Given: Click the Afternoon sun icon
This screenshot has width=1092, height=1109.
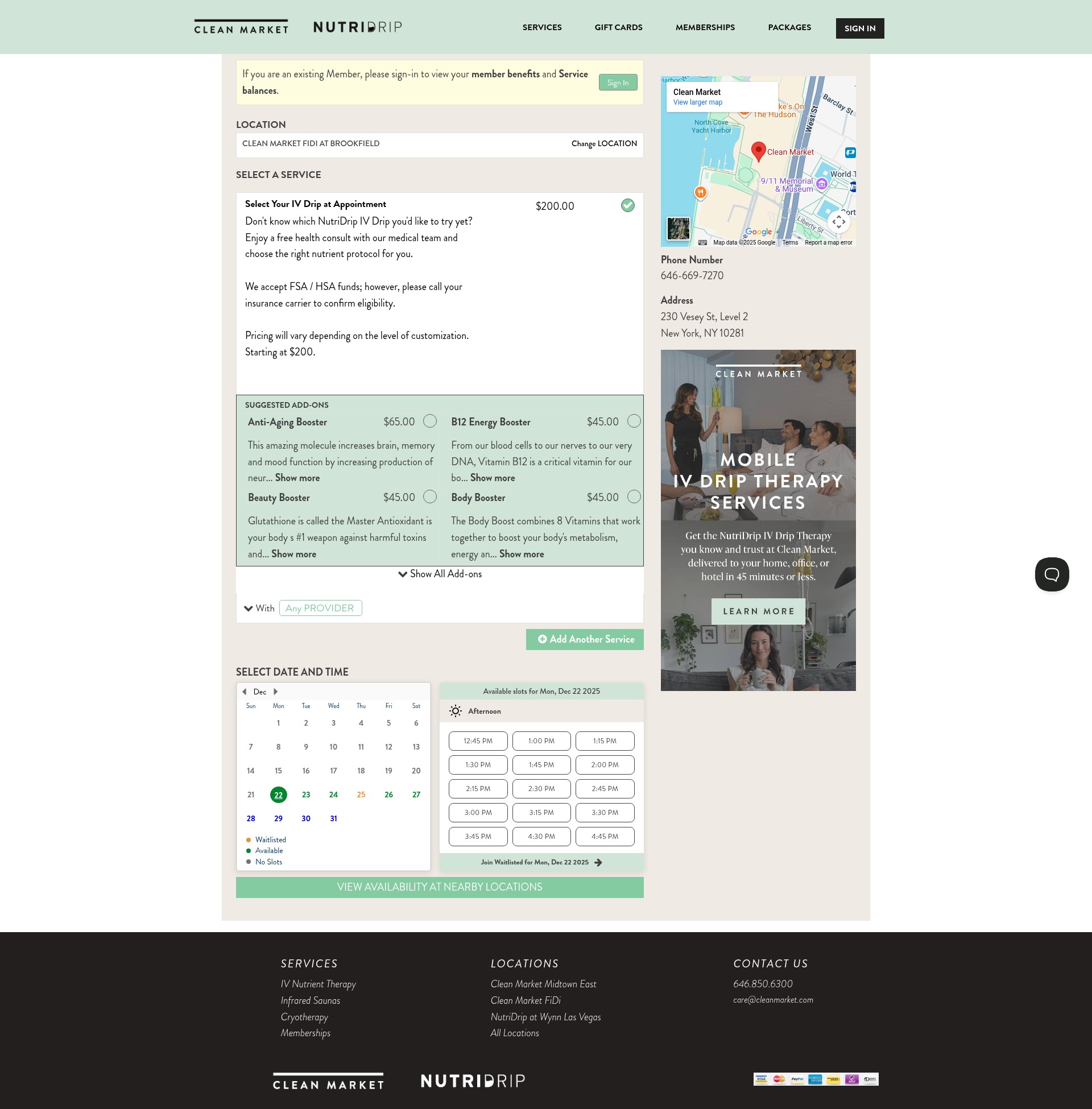Looking at the screenshot, I should point(456,711).
